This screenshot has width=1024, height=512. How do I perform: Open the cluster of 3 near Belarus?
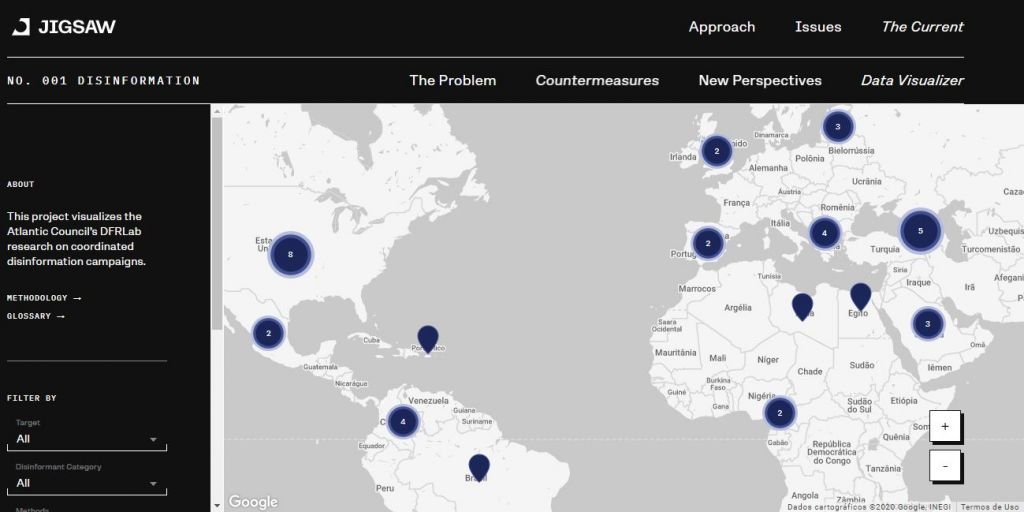pyautogui.click(x=838, y=127)
